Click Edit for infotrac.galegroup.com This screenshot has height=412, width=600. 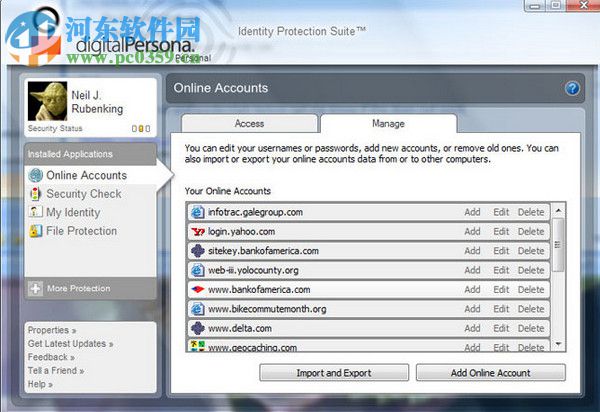(501, 212)
